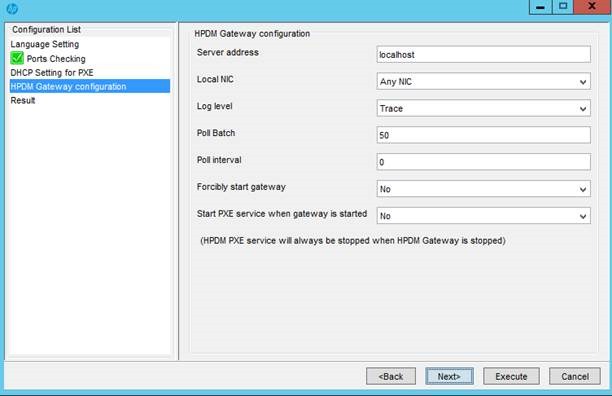The width and height of the screenshot is (612, 396).
Task: Click the Poll interval label
Action: point(219,160)
